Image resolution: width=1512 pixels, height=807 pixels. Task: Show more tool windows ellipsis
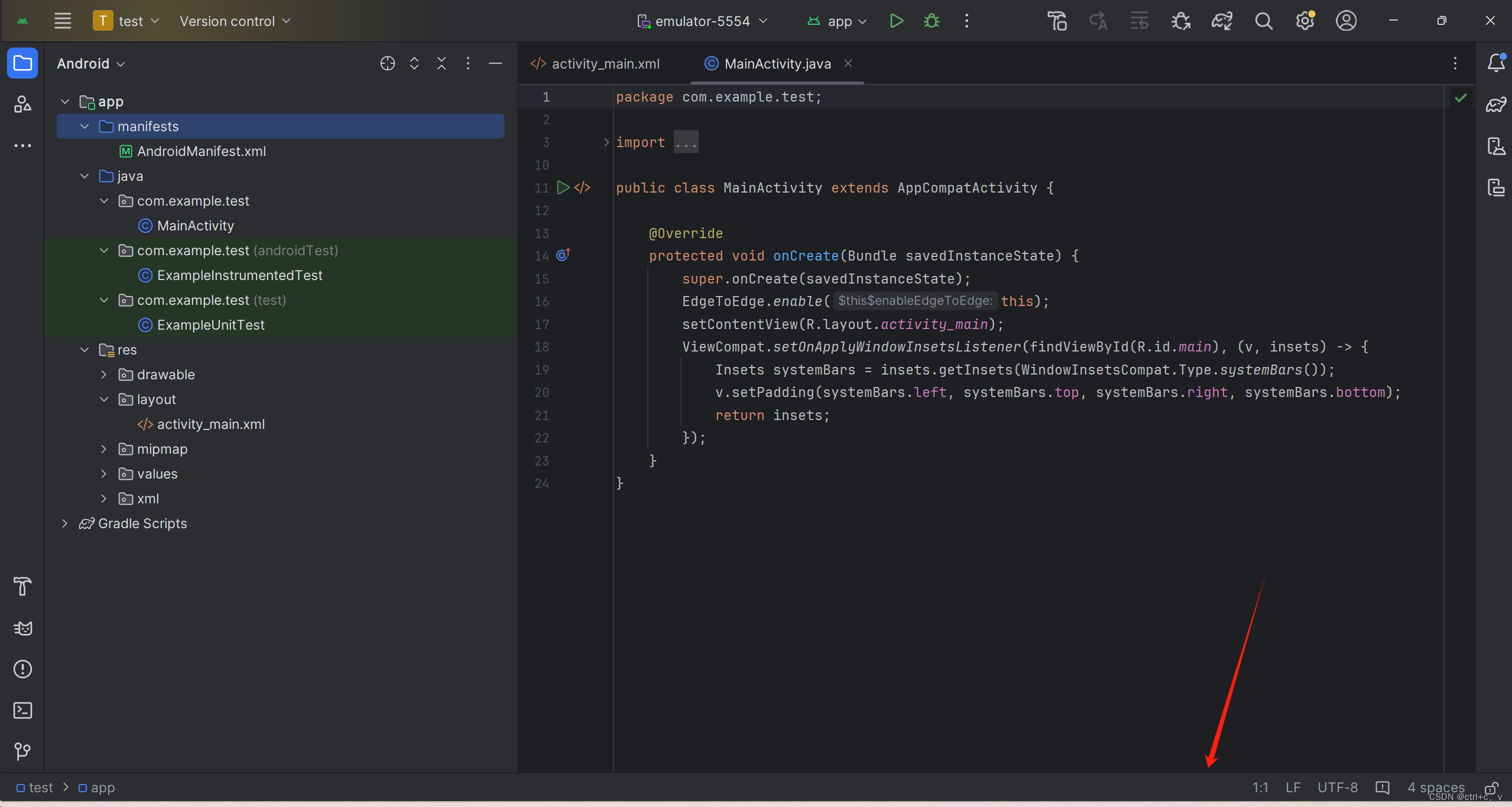[22, 145]
